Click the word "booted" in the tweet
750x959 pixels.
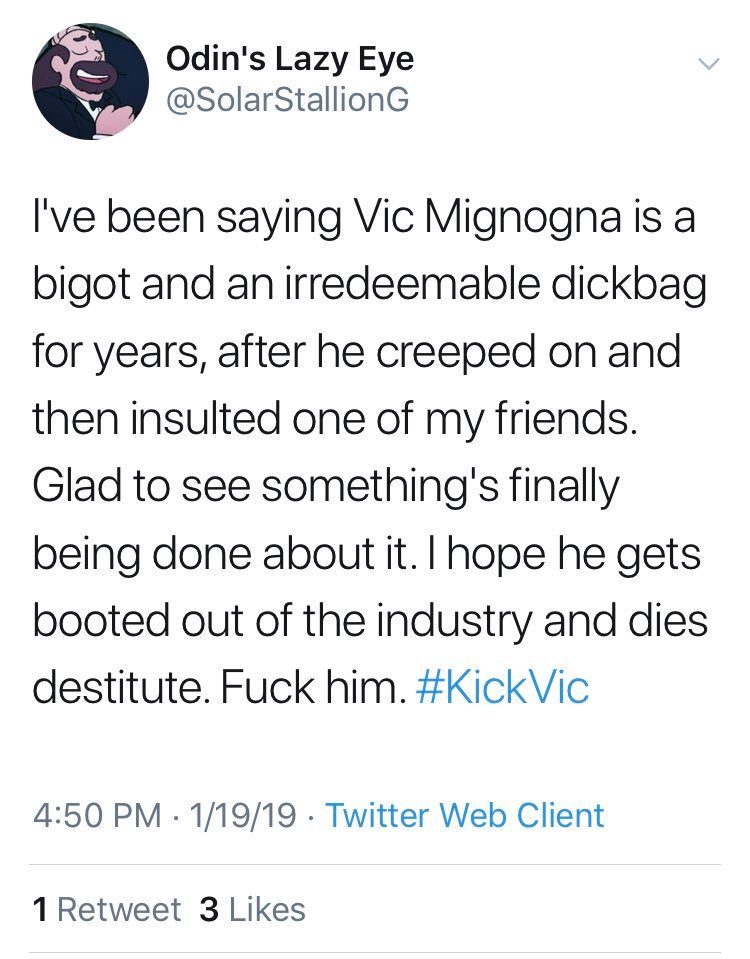101,620
